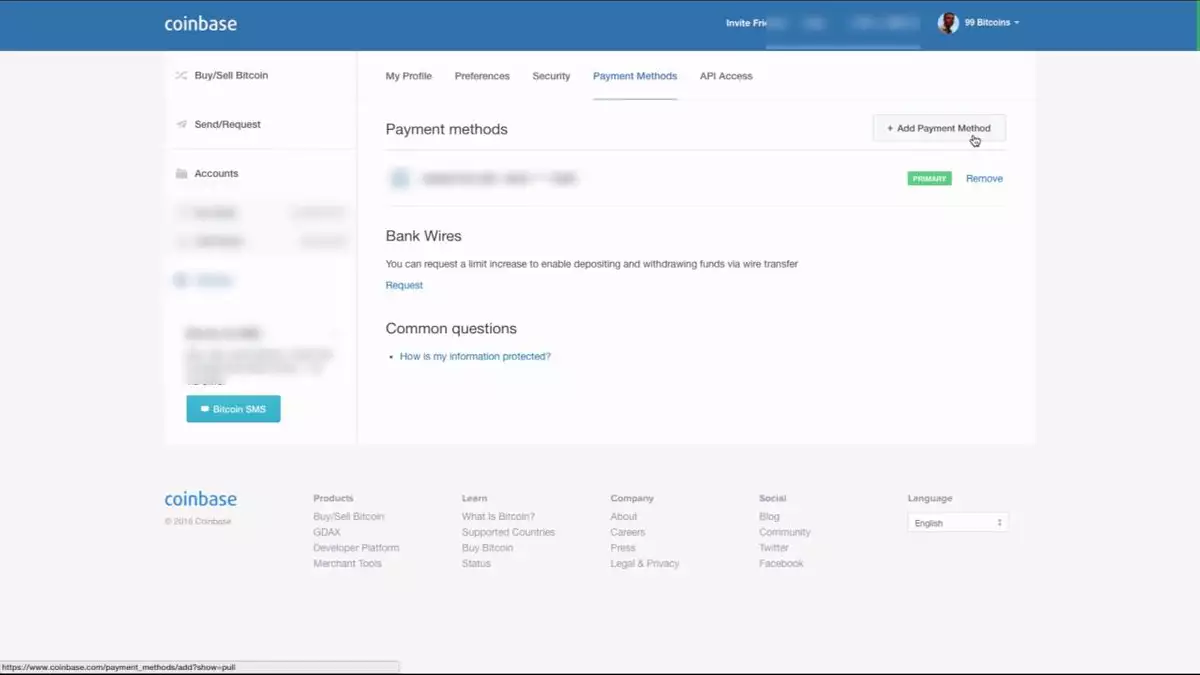This screenshot has width=1200, height=675.
Task: Open Merchant Tools footer link
Action: 347,563
